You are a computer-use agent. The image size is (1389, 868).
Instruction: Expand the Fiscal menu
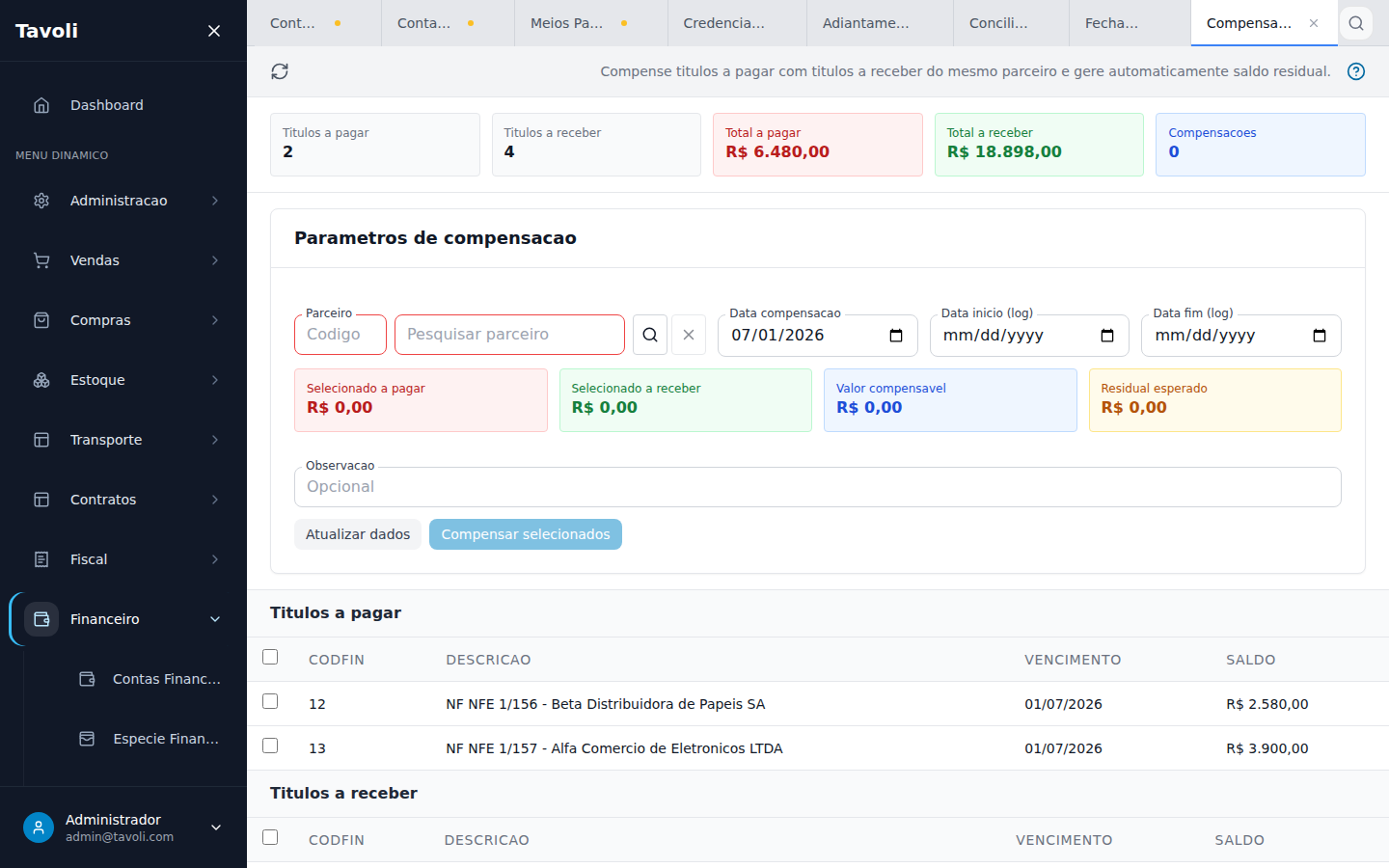(x=215, y=559)
